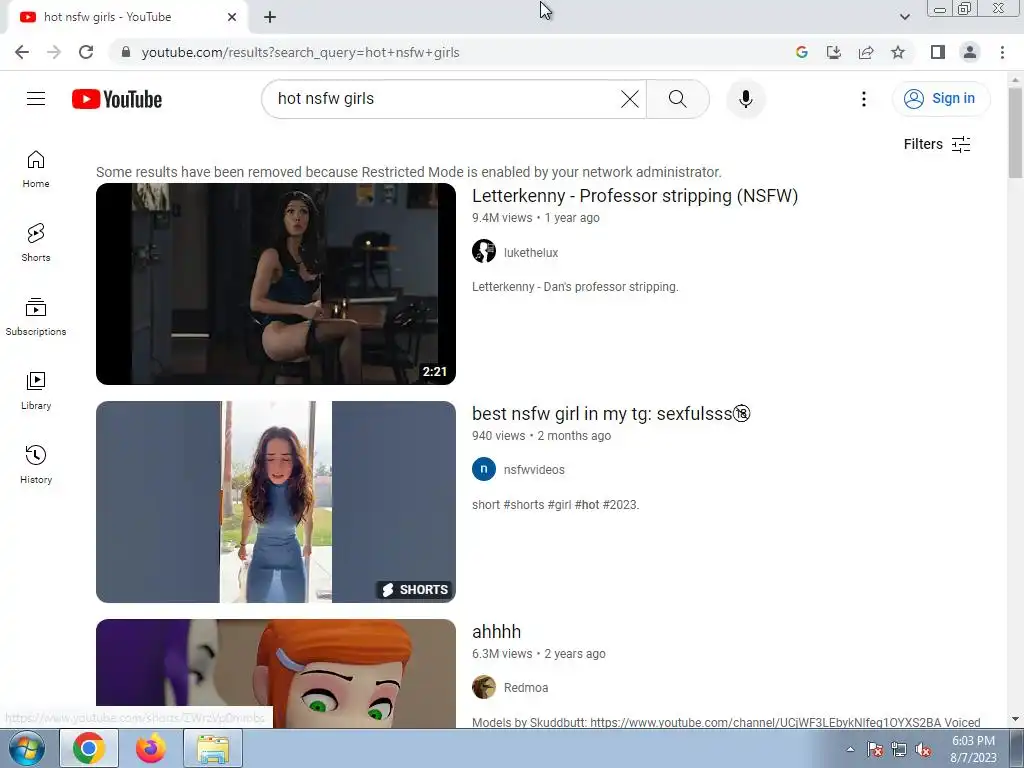1024x768 pixels.
Task: Click the Sign in button
Action: [x=941, y=99]
